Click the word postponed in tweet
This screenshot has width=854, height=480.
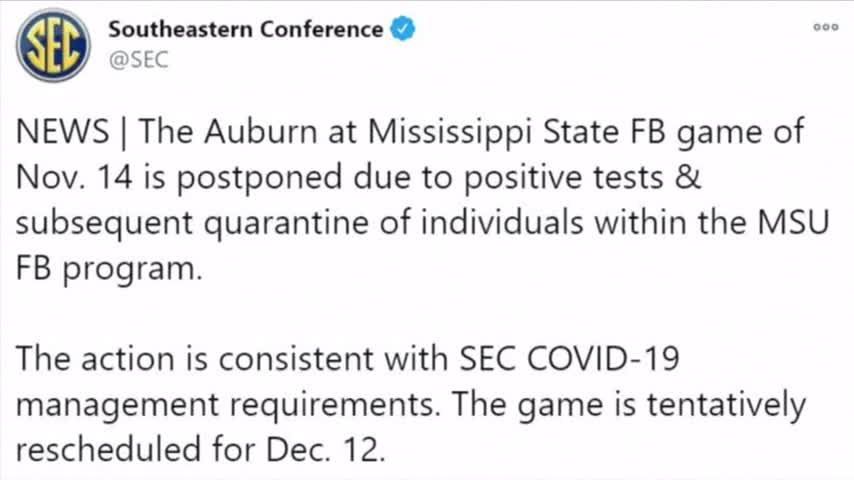point(260,179)
